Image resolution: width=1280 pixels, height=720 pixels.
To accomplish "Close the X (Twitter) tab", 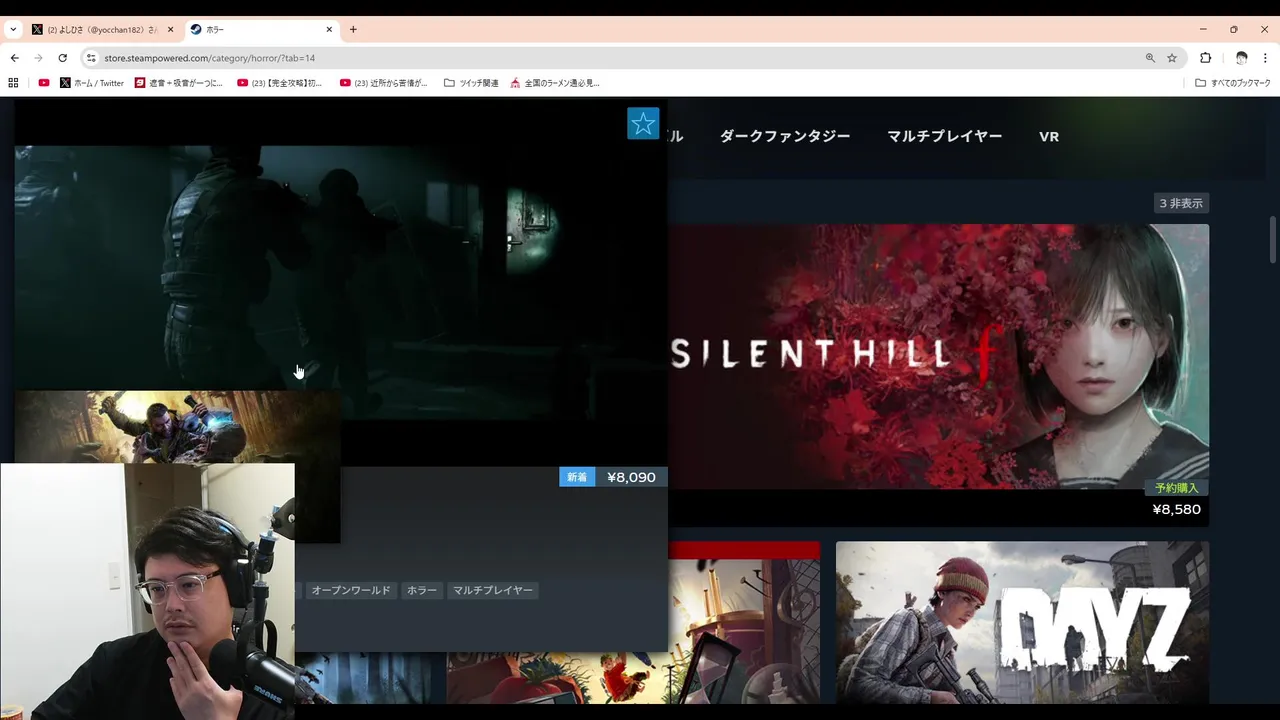I will 170,30.
